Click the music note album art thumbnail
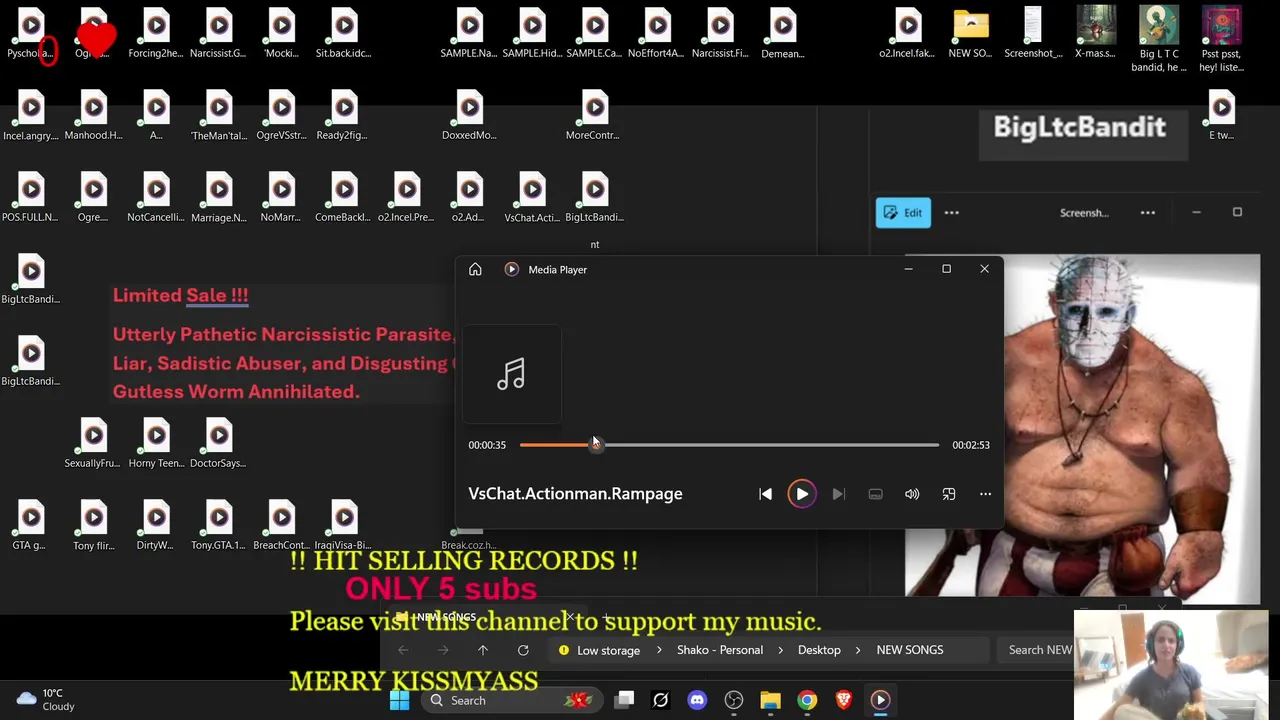Viewport: 1280px width, 720px height. coord(511,375)
